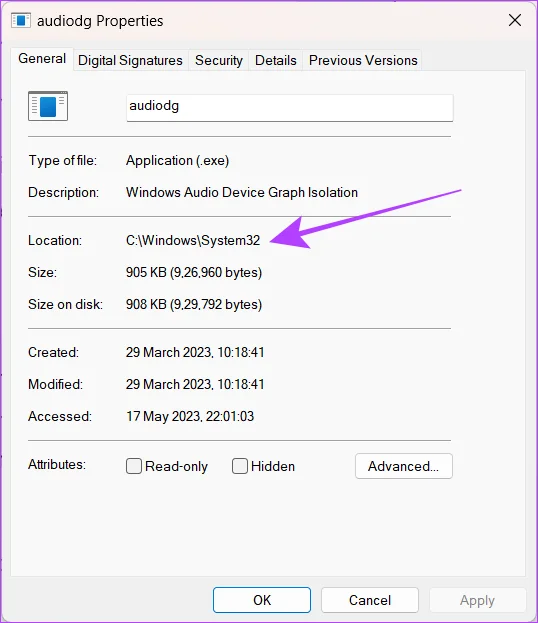Enable the Read-only attribute checkbox
This screenshot has height=624, width=538.
(x=134, y=466)
